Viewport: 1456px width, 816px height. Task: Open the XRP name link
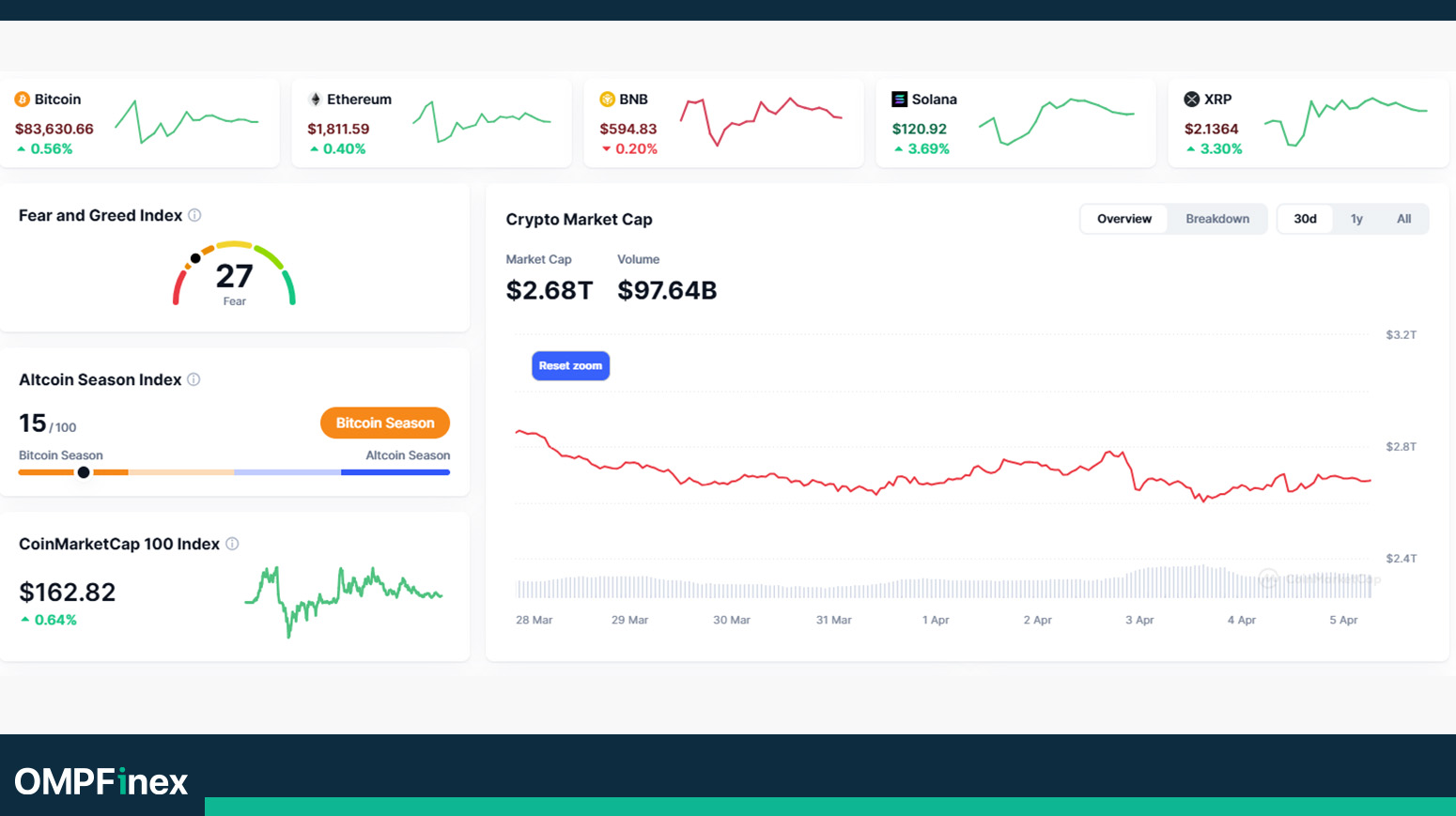pos(1217,100)
